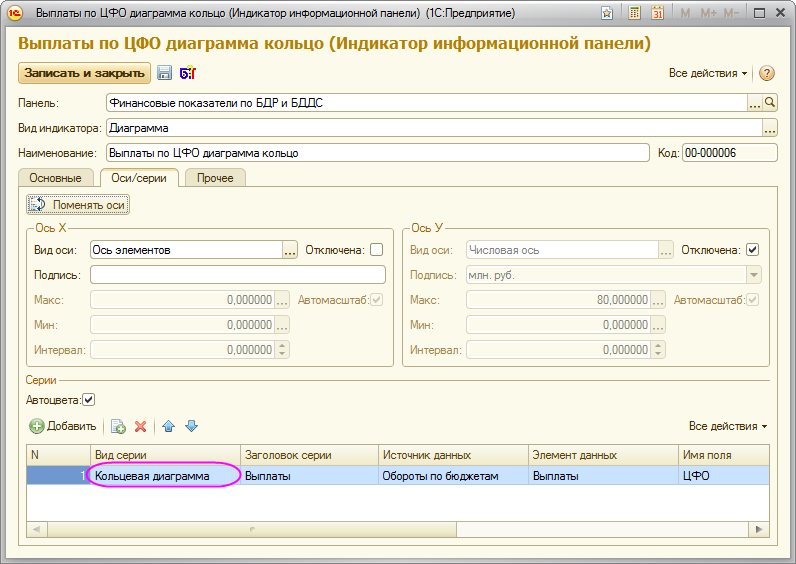This screenshot has width=796, height=564.
Task: Click the save (floppy disk) icon
Action: point(164,73)
